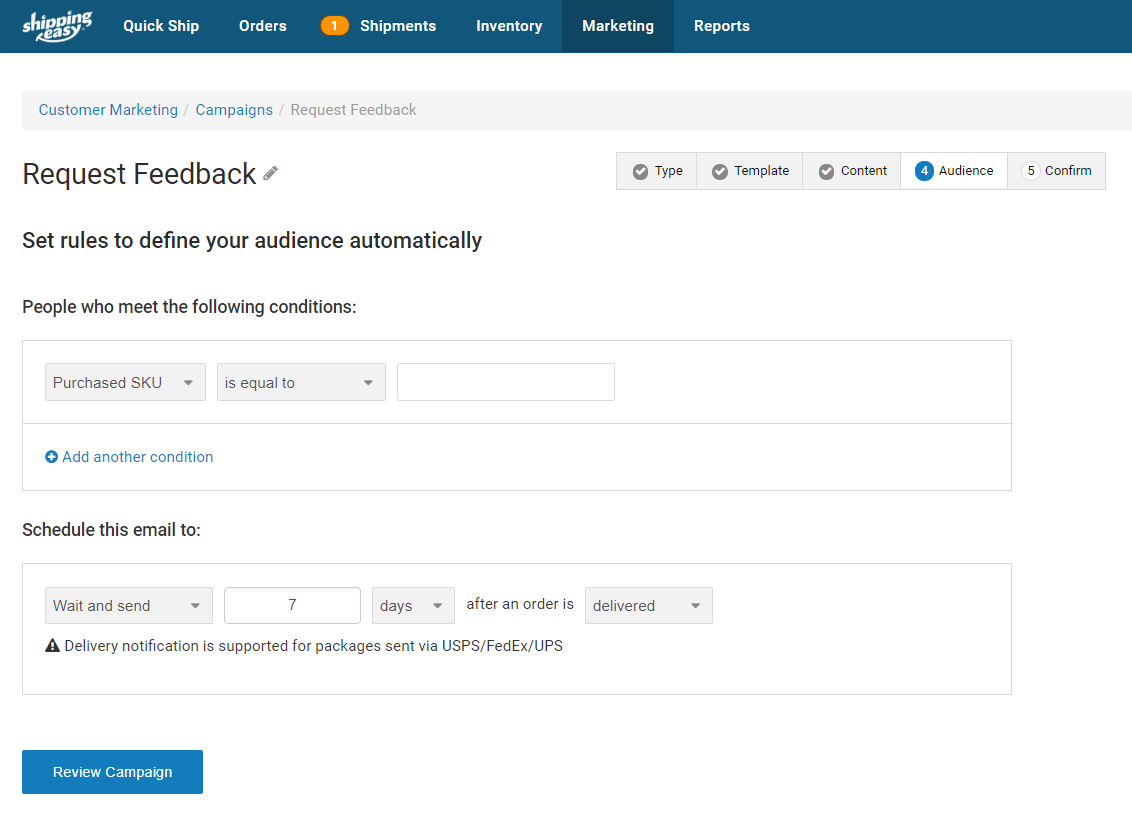Expand the 'Wait and send' schedule dropdown
The image size is (1132, 831).
click(x=128, y=605)
